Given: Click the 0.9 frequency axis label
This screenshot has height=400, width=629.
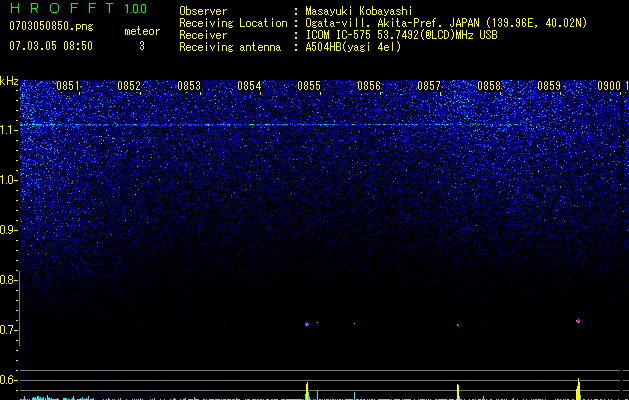Looking at the screenshot, I should [8, 230].
